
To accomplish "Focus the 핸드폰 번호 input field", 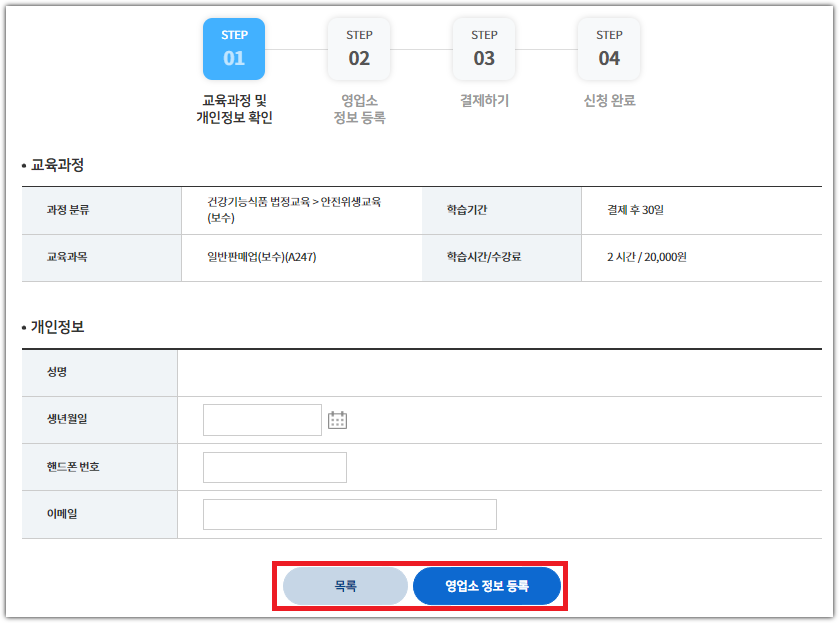I will (274, 467).
